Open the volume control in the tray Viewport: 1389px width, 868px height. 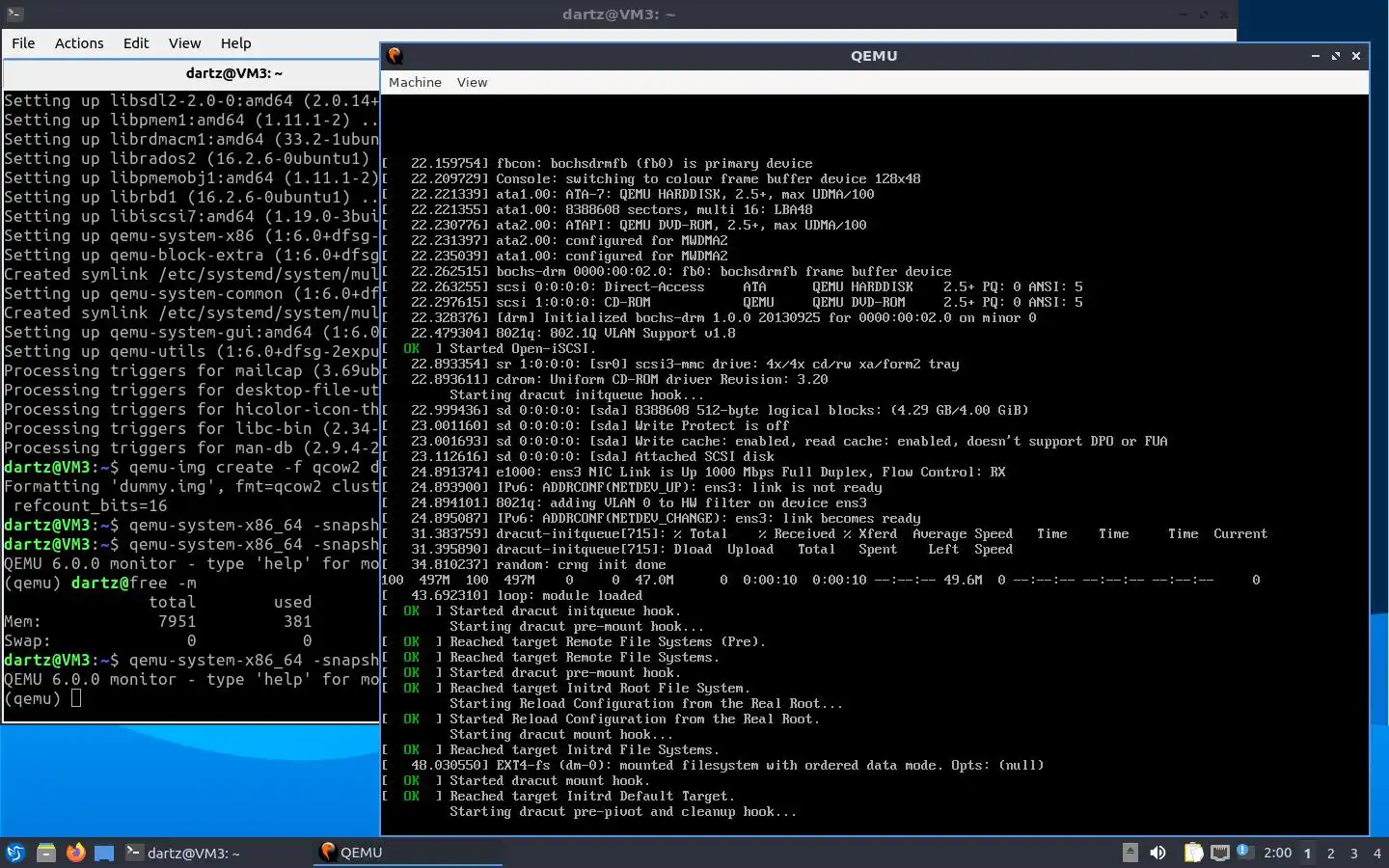1158,853
